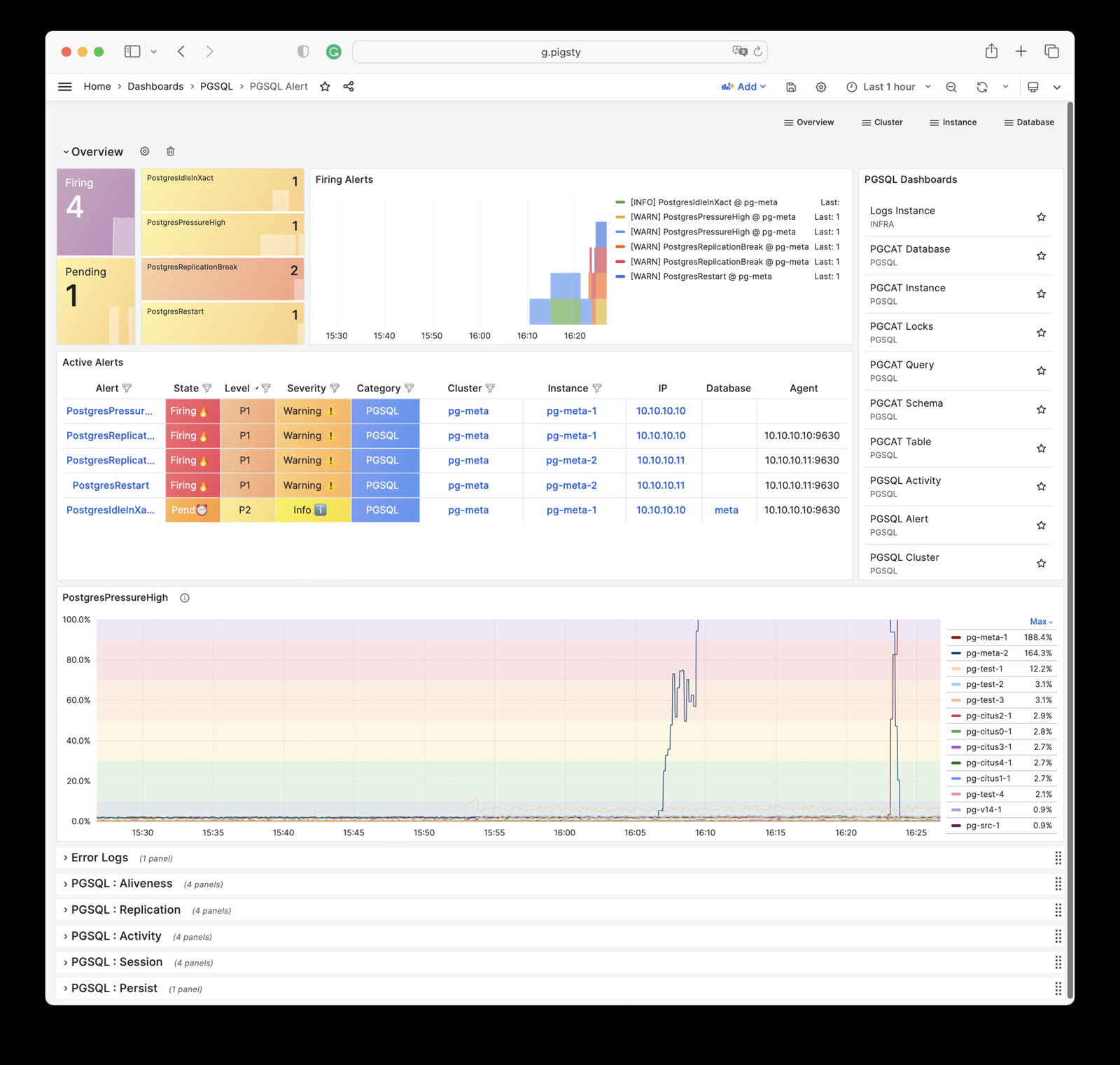Filter the State column in Active Alerts
Viewport: 1120px width, 1065px height.
coord(207,388)
